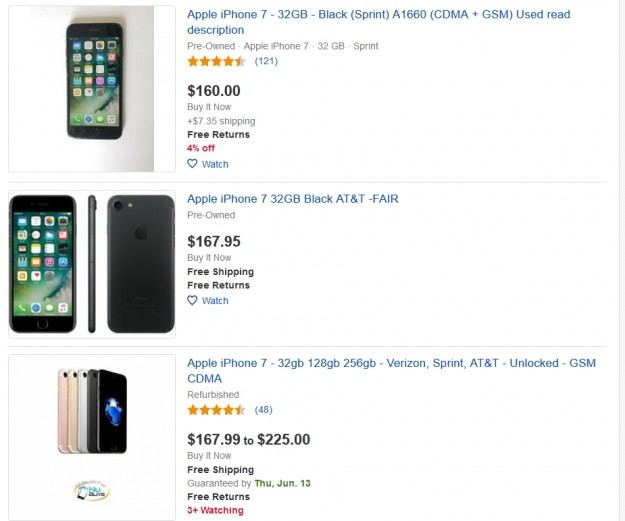Image resolution: width=625 pixels, height=521 pixels.
Task: Open iPhone 7 32GB Black AT&T -FAIR listing
Action: click(x=292, y=199)
